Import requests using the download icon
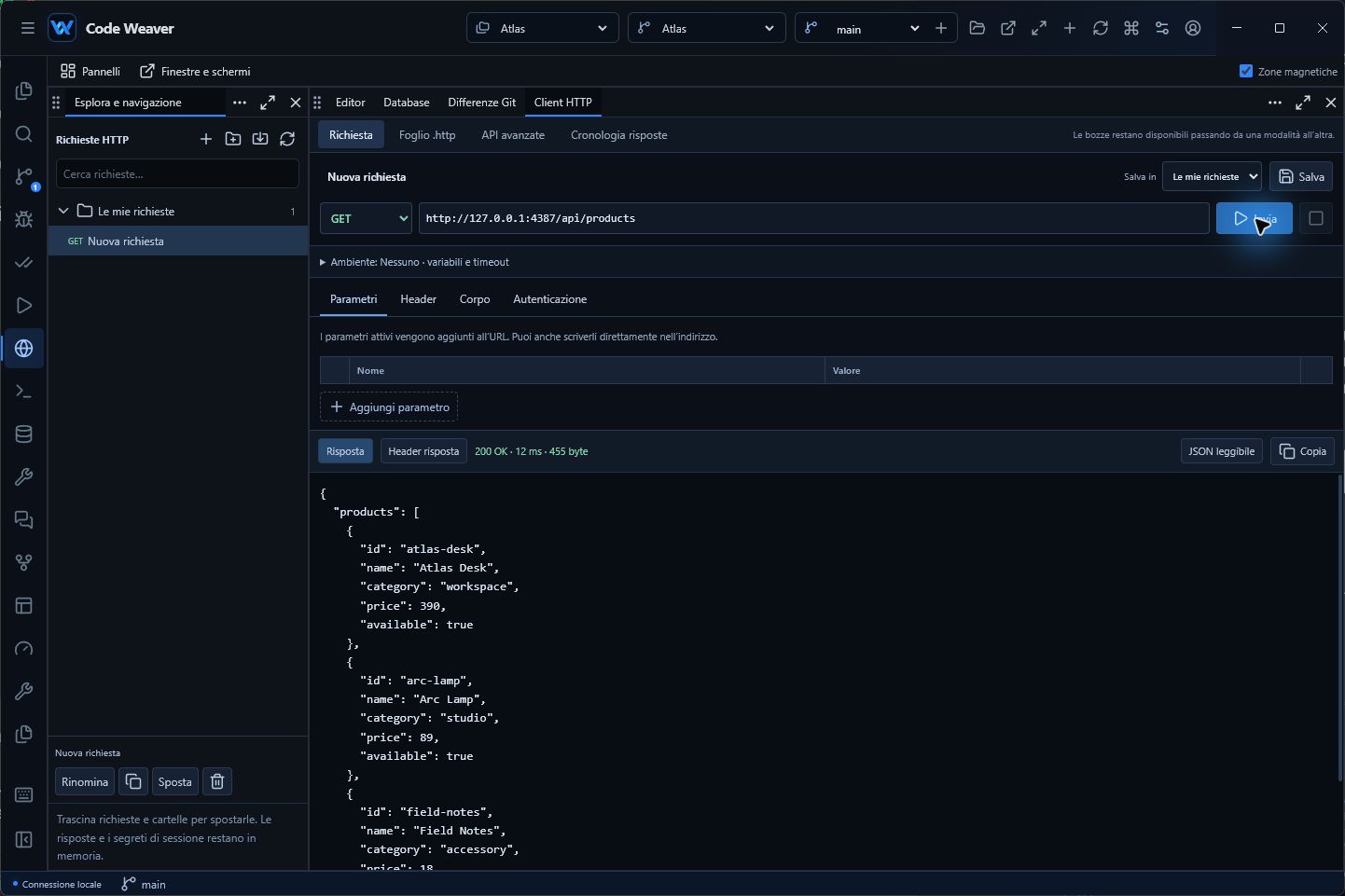 coord(260,139)
